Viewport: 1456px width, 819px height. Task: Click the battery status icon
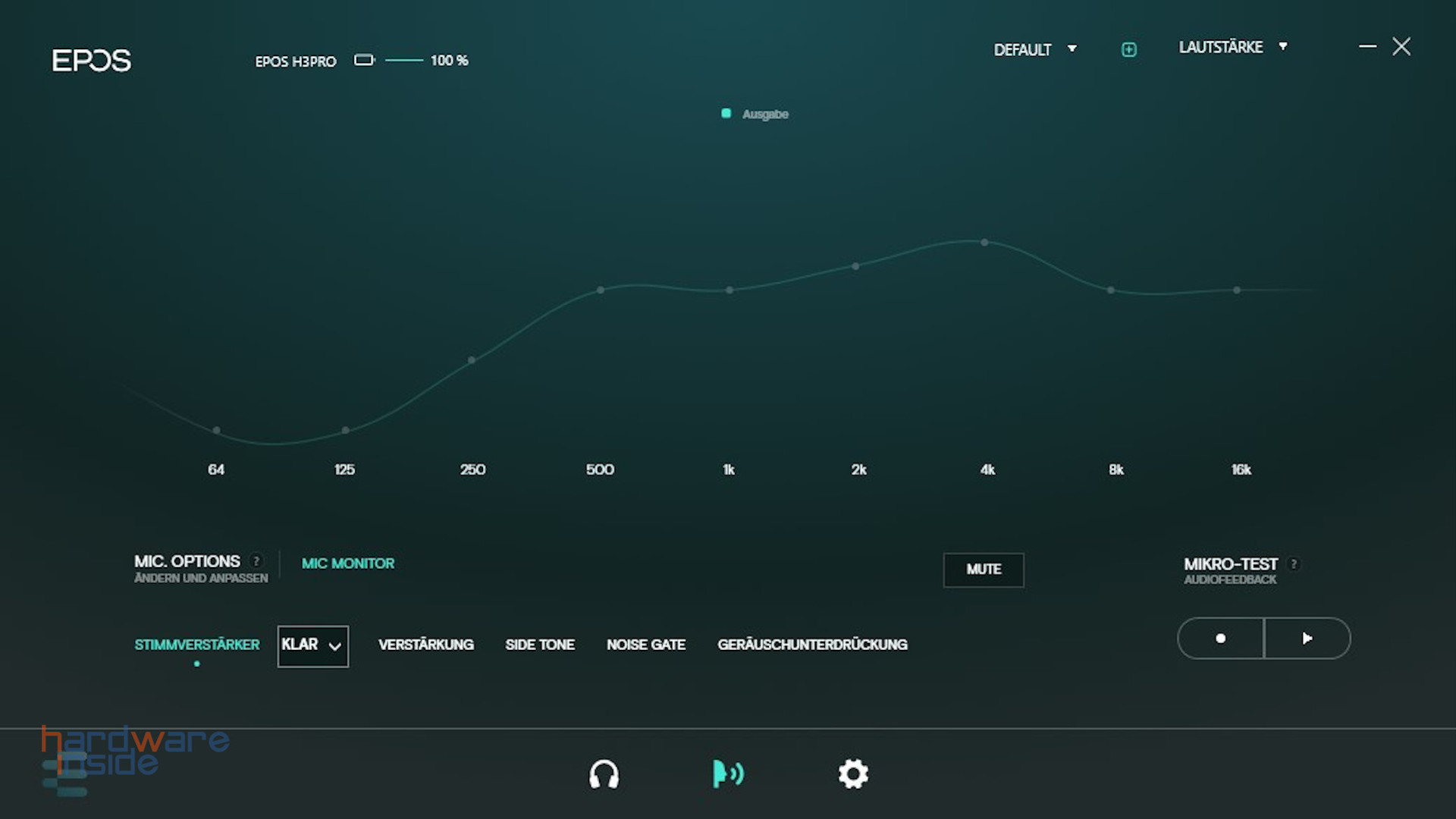pos(364,60)
